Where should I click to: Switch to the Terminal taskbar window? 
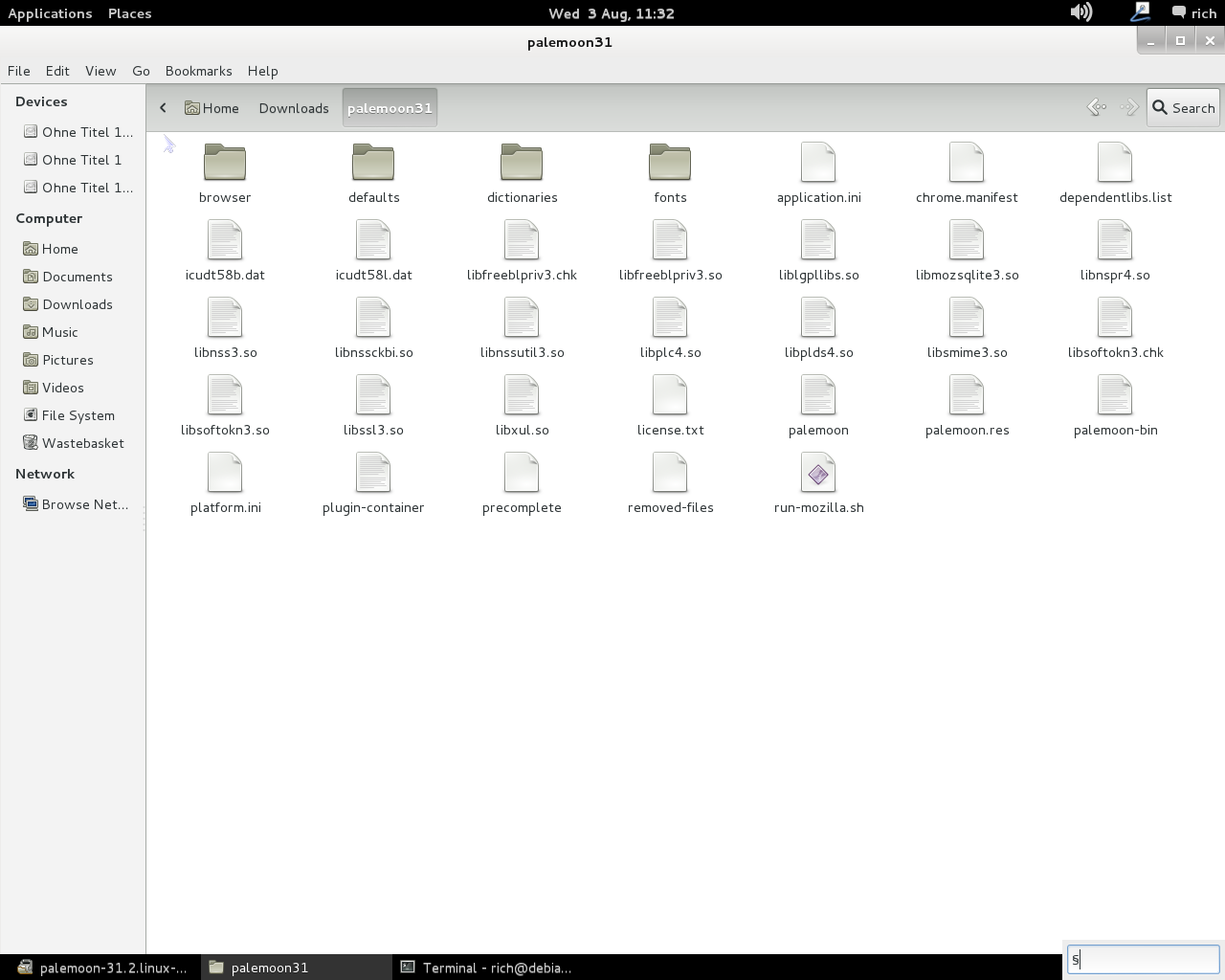(x=486, y=968)
